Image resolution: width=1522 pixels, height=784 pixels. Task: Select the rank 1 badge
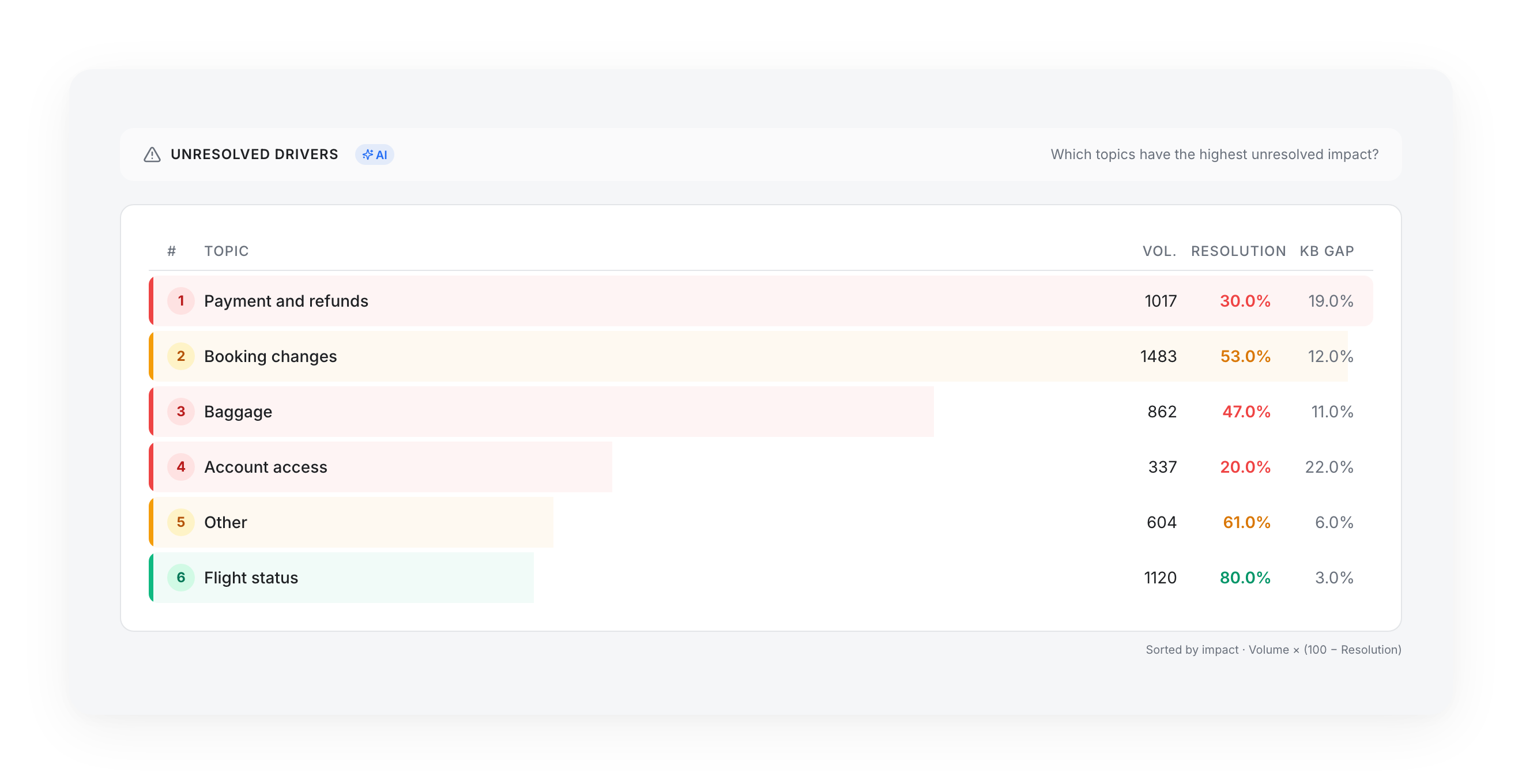pyautogui.click(x=181, y=301)
